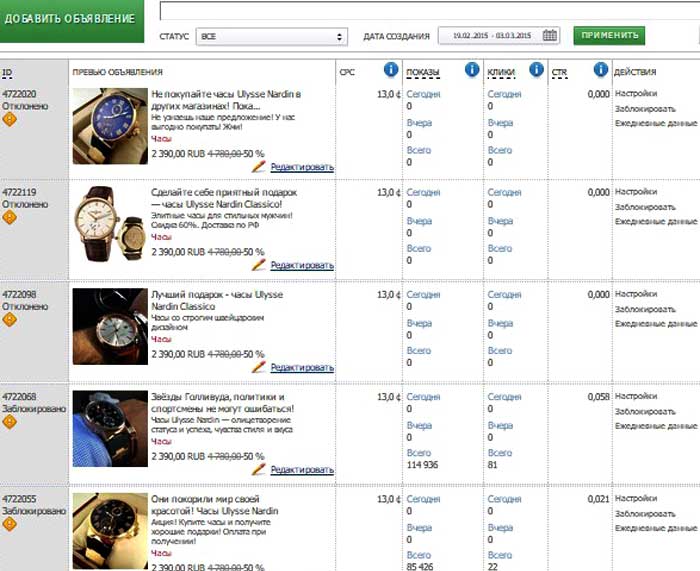Open Настройки for ad 4722055
This screenshot has width=700, height=571.
[636, 498]
